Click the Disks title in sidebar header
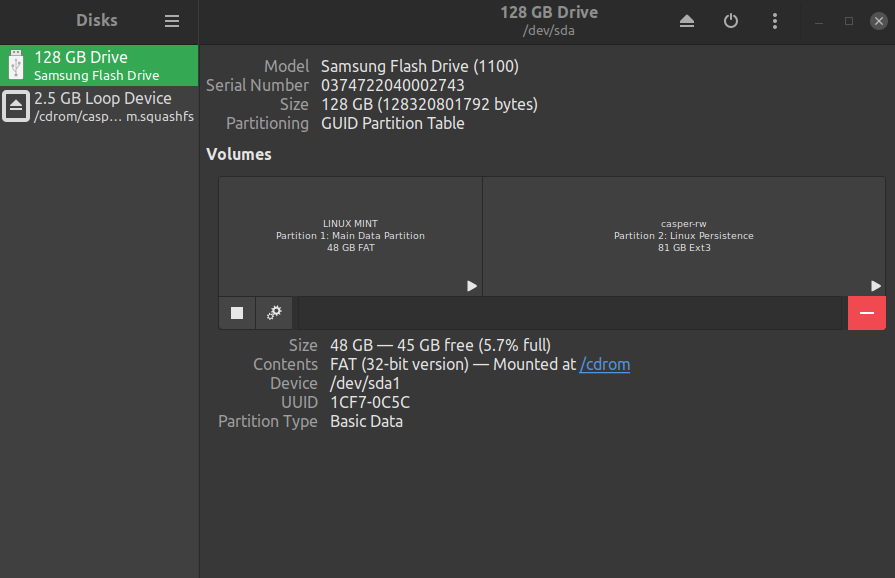Viewport: 895px width, 578px height. (x=96, y=21)
